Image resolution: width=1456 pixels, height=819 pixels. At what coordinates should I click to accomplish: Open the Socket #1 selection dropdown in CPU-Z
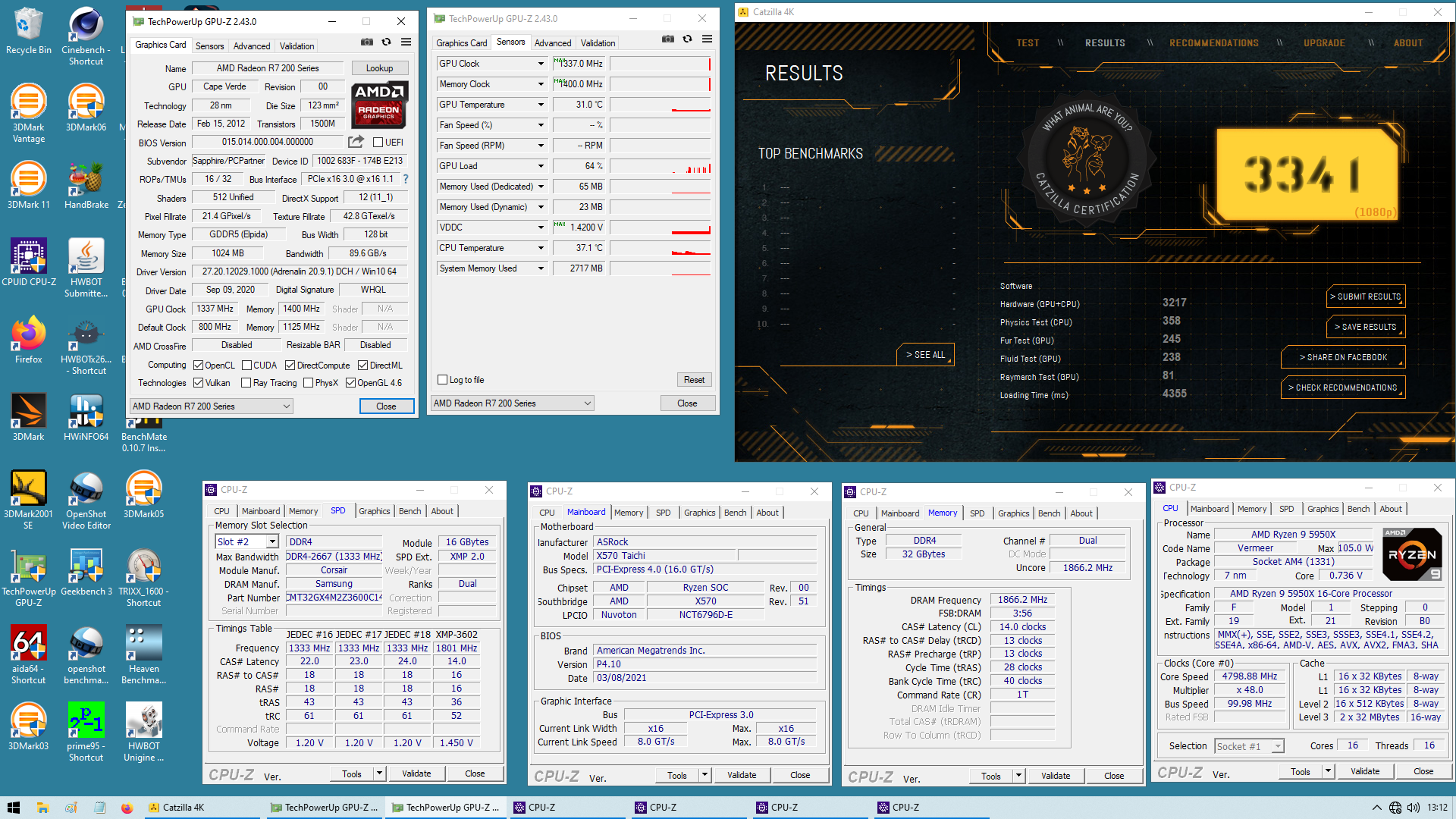coord(1249,746)
